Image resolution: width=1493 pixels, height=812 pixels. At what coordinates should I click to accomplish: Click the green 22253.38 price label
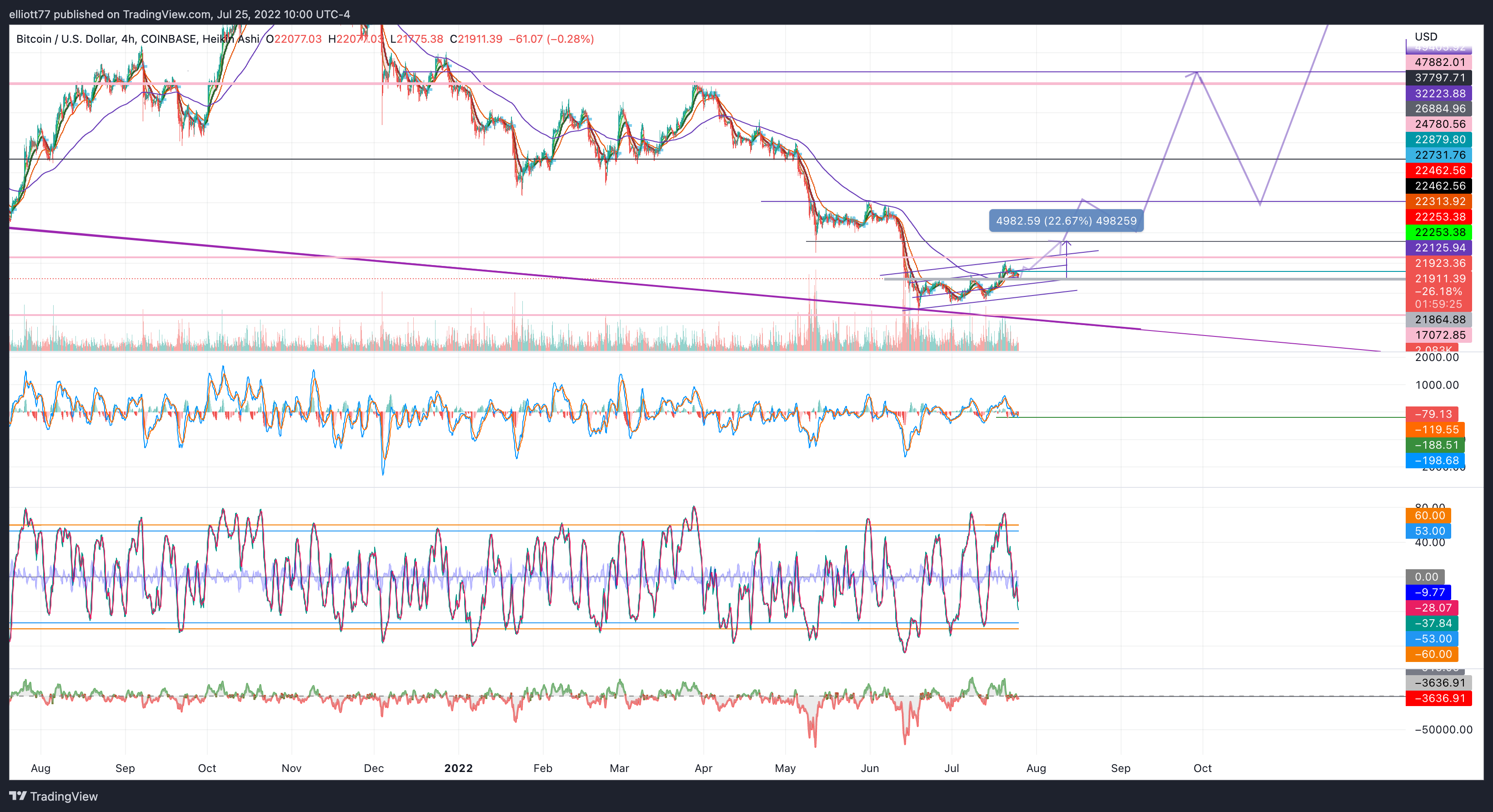[x=1439, y=232]
